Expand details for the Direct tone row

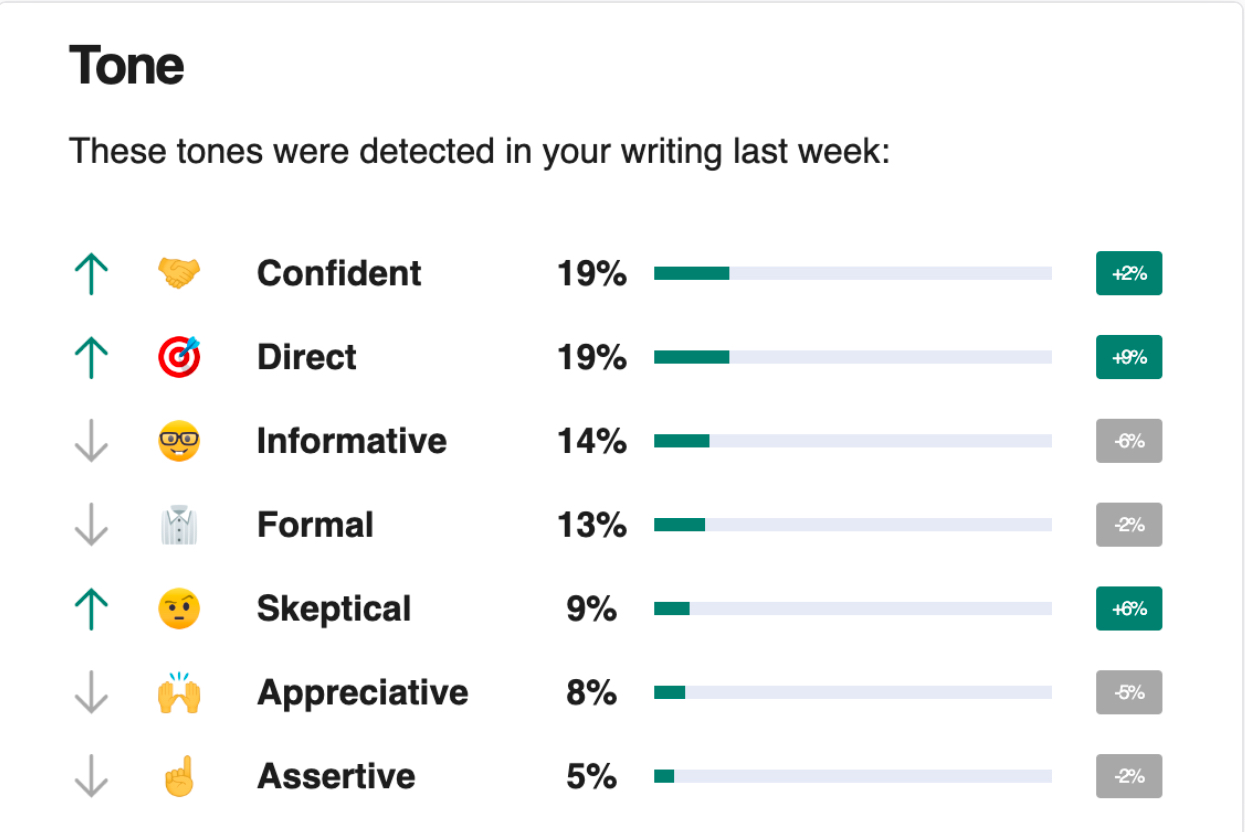[306, 357]
